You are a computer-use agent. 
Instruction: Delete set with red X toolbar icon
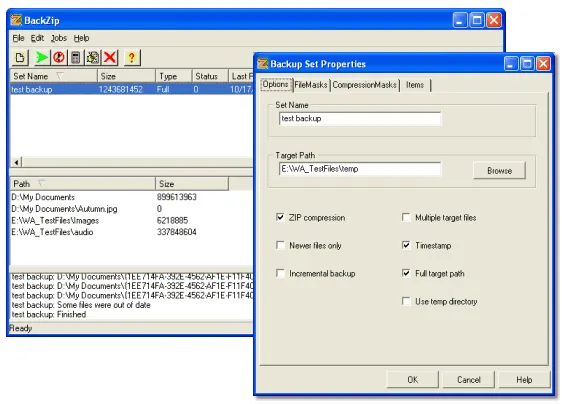pyautogui.click(x=110, y=57)
